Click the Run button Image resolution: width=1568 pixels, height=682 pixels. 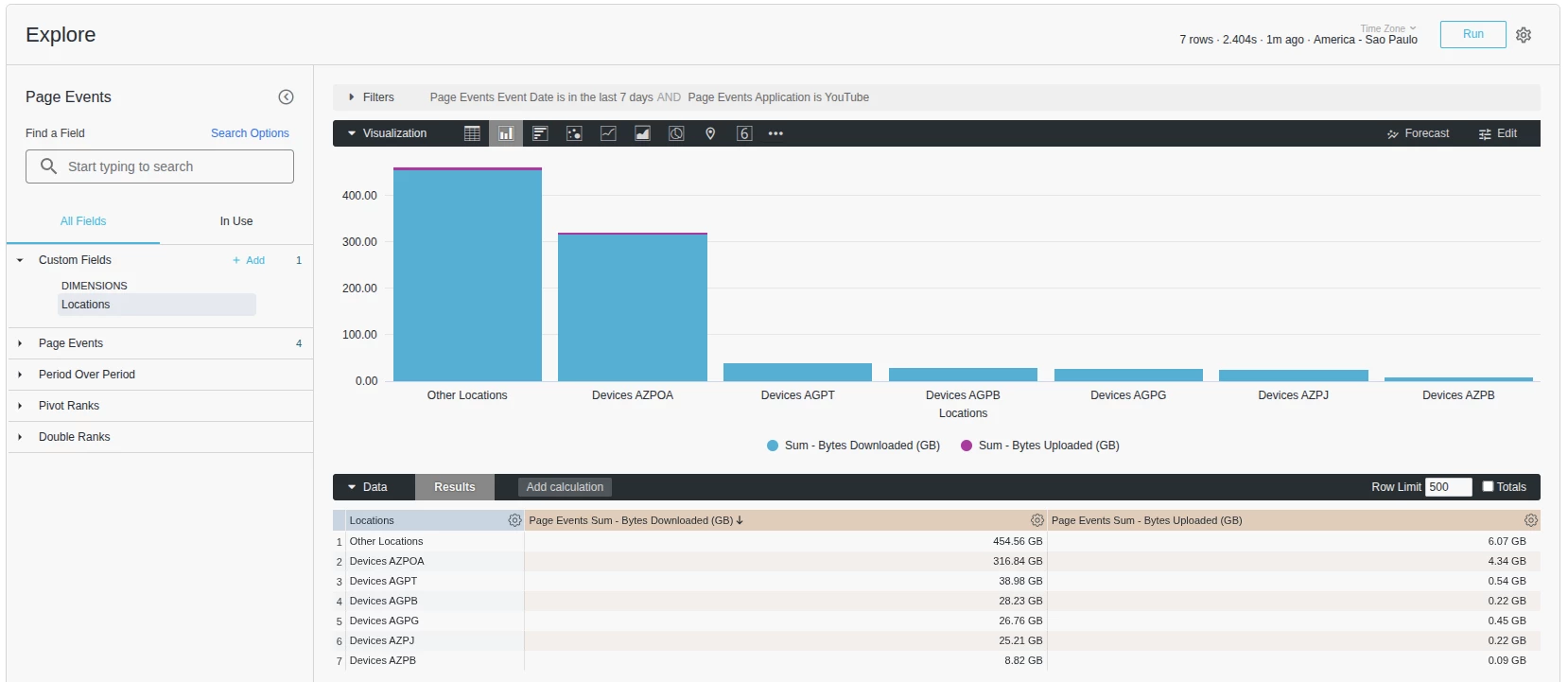click(x=1473, y=34)
